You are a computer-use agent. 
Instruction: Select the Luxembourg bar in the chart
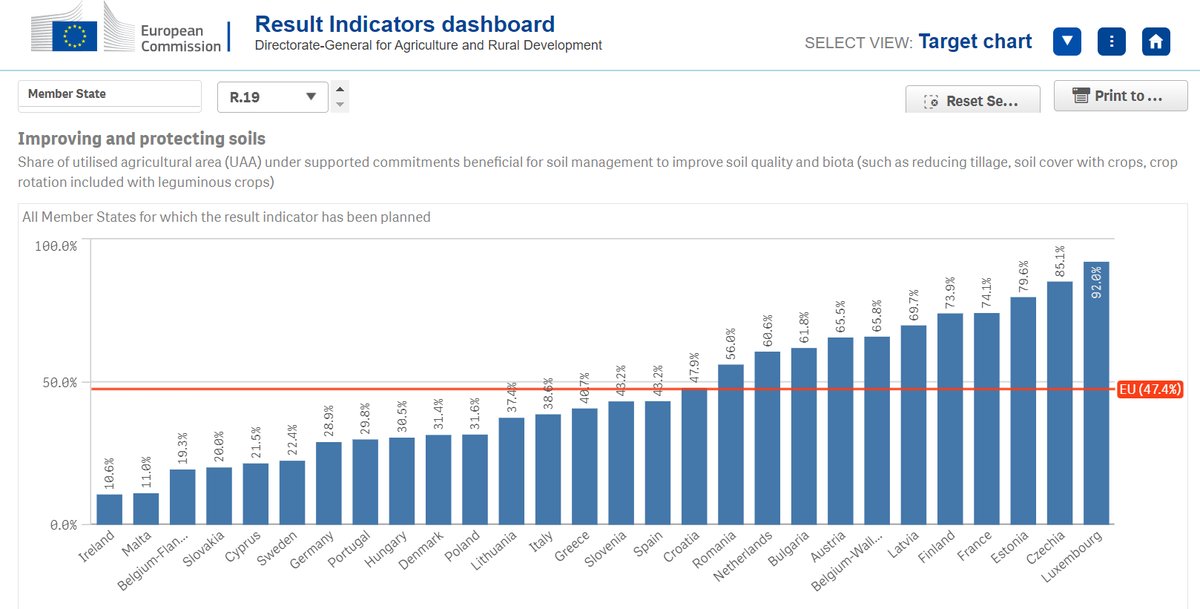point(1095,400)
